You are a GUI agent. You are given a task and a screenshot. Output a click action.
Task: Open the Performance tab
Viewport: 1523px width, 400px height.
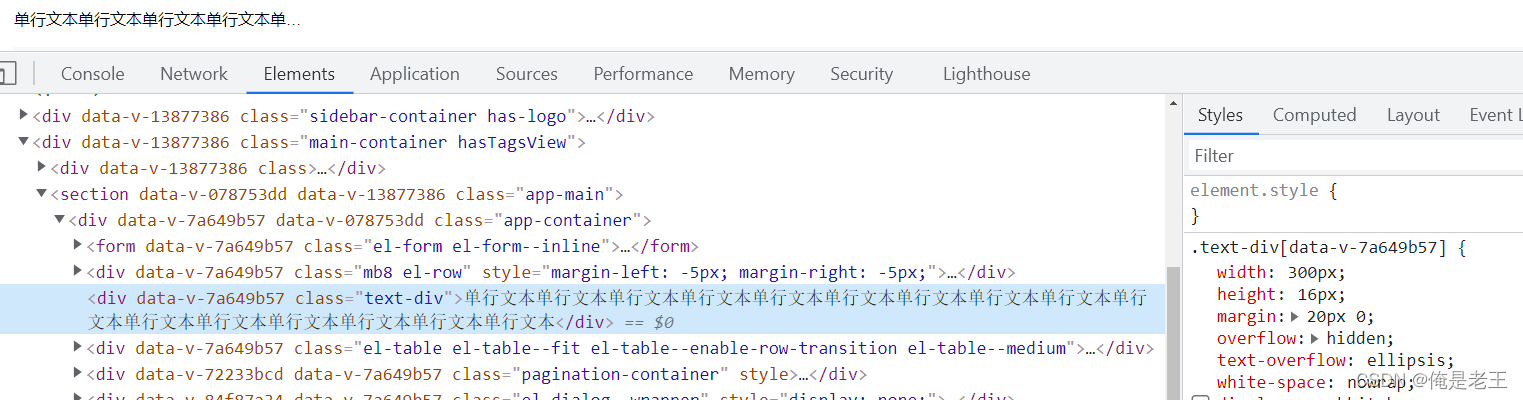(643, 74)
